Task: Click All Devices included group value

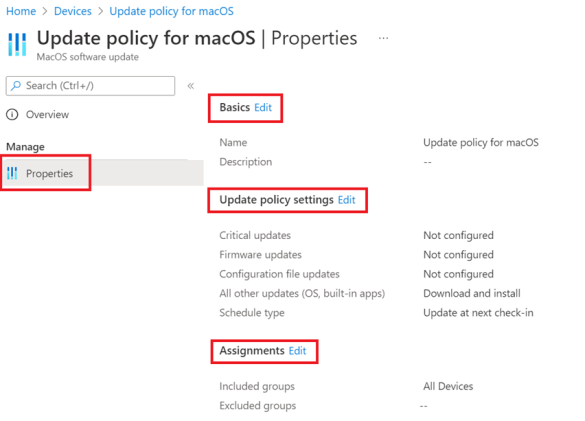Action: pyautogui.click(x=448, y=386)
